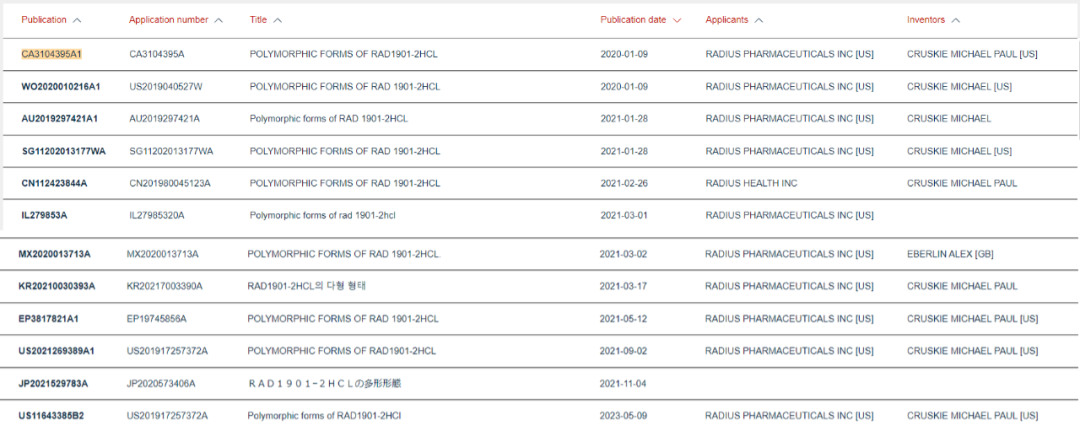1080x431 pixels.
Task: Sort by Title column header
Action: [x=266, y=20]
